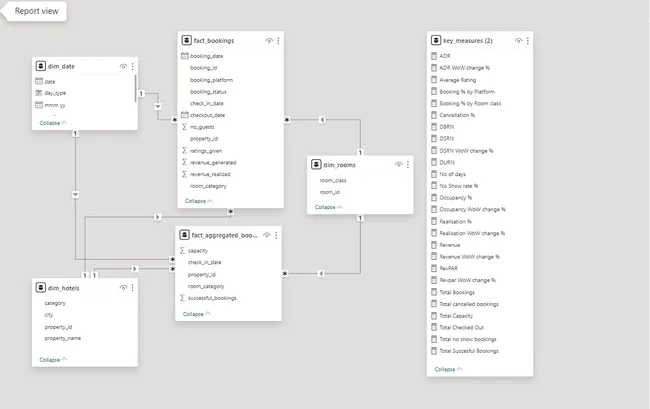
Task: Select Realisation % measure
Action: (455, 221)
